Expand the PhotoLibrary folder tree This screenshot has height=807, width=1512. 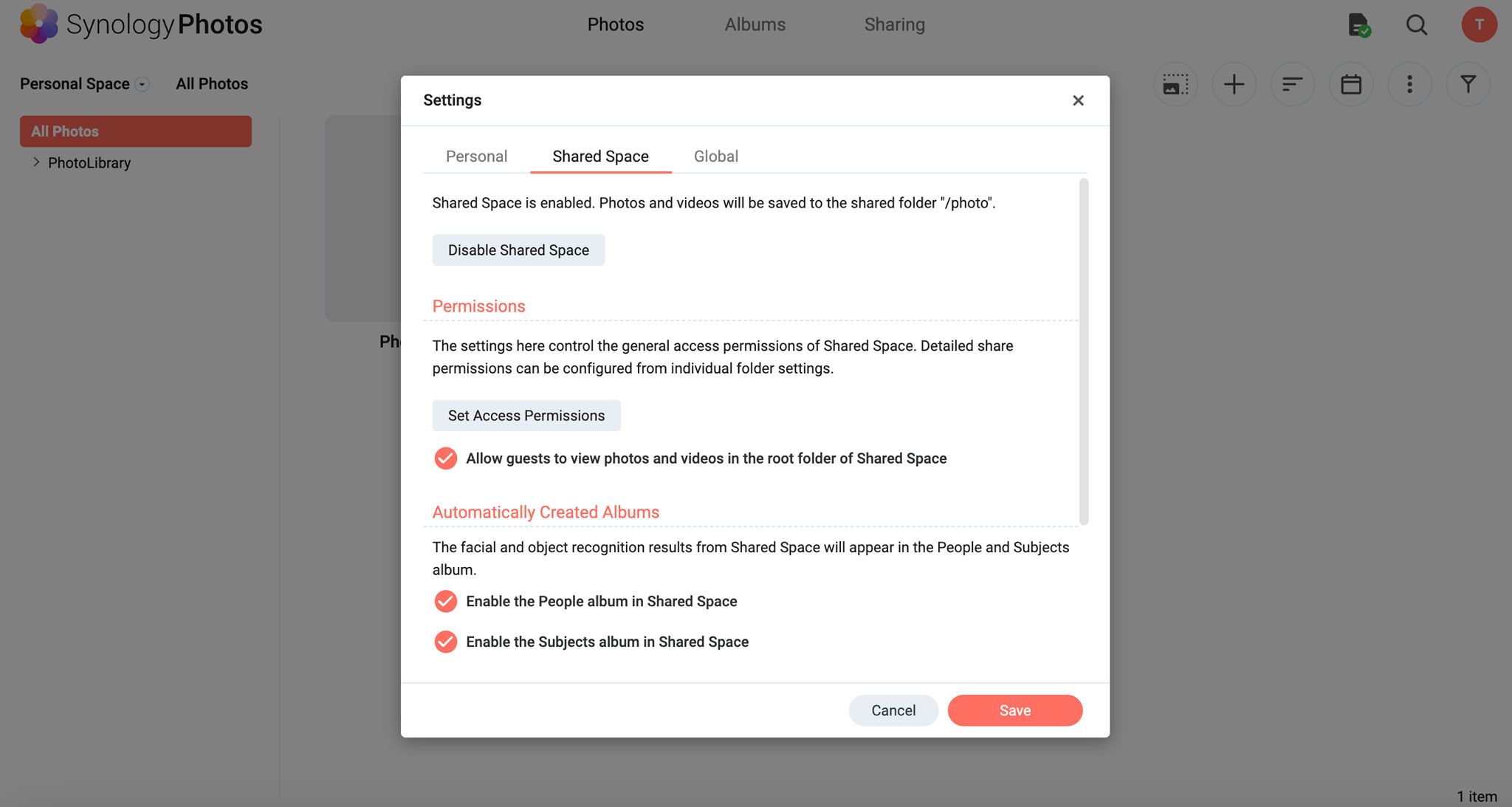coord(36,162)
